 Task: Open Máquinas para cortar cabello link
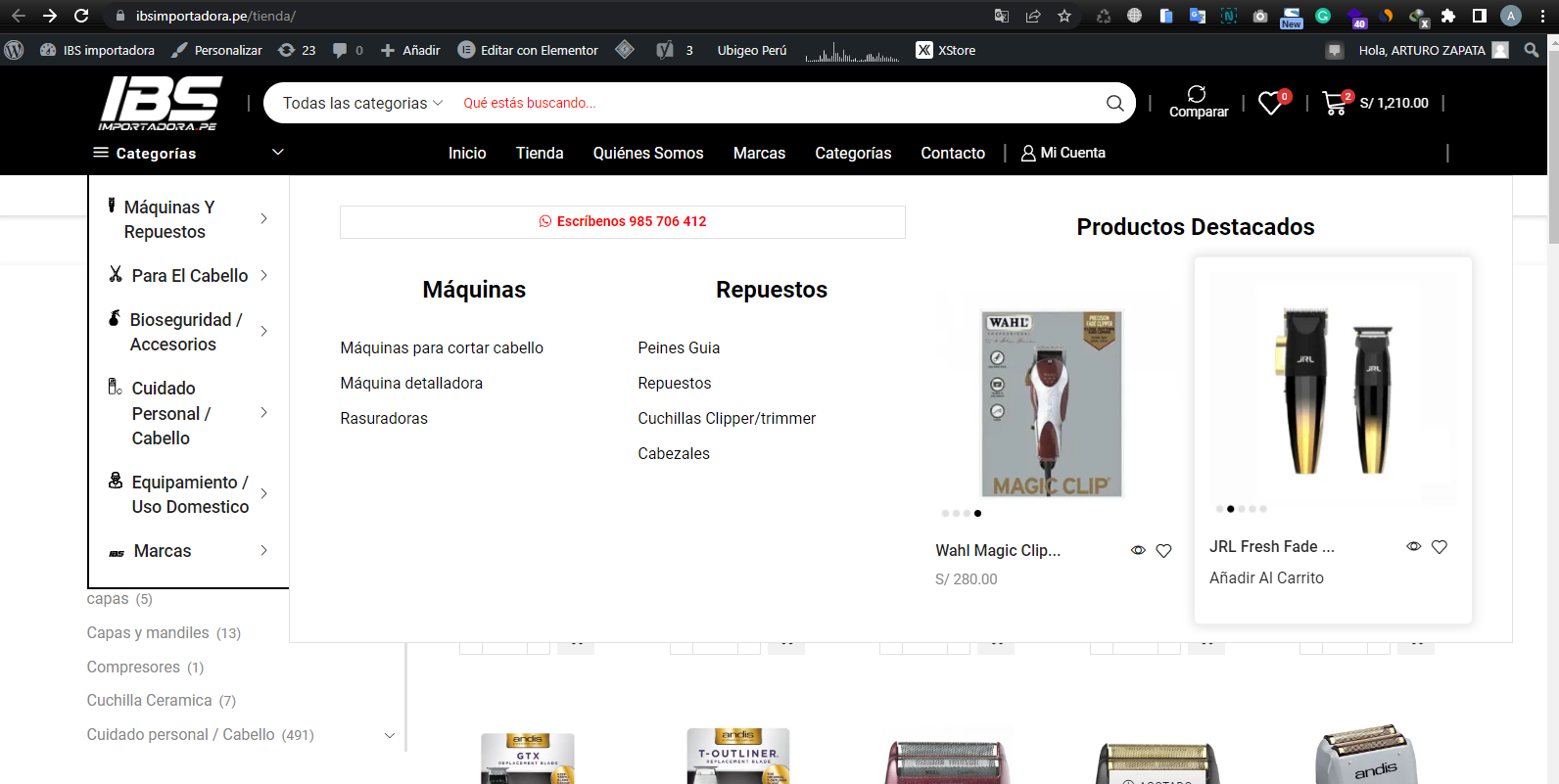coord(442,347)
